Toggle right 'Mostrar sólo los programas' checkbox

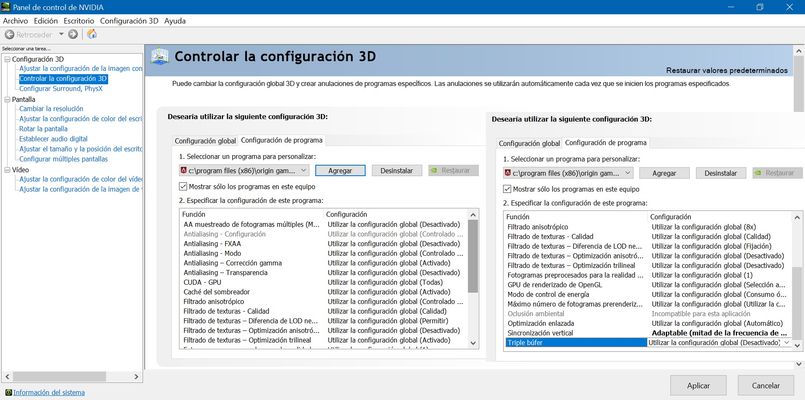pos(507,189)
